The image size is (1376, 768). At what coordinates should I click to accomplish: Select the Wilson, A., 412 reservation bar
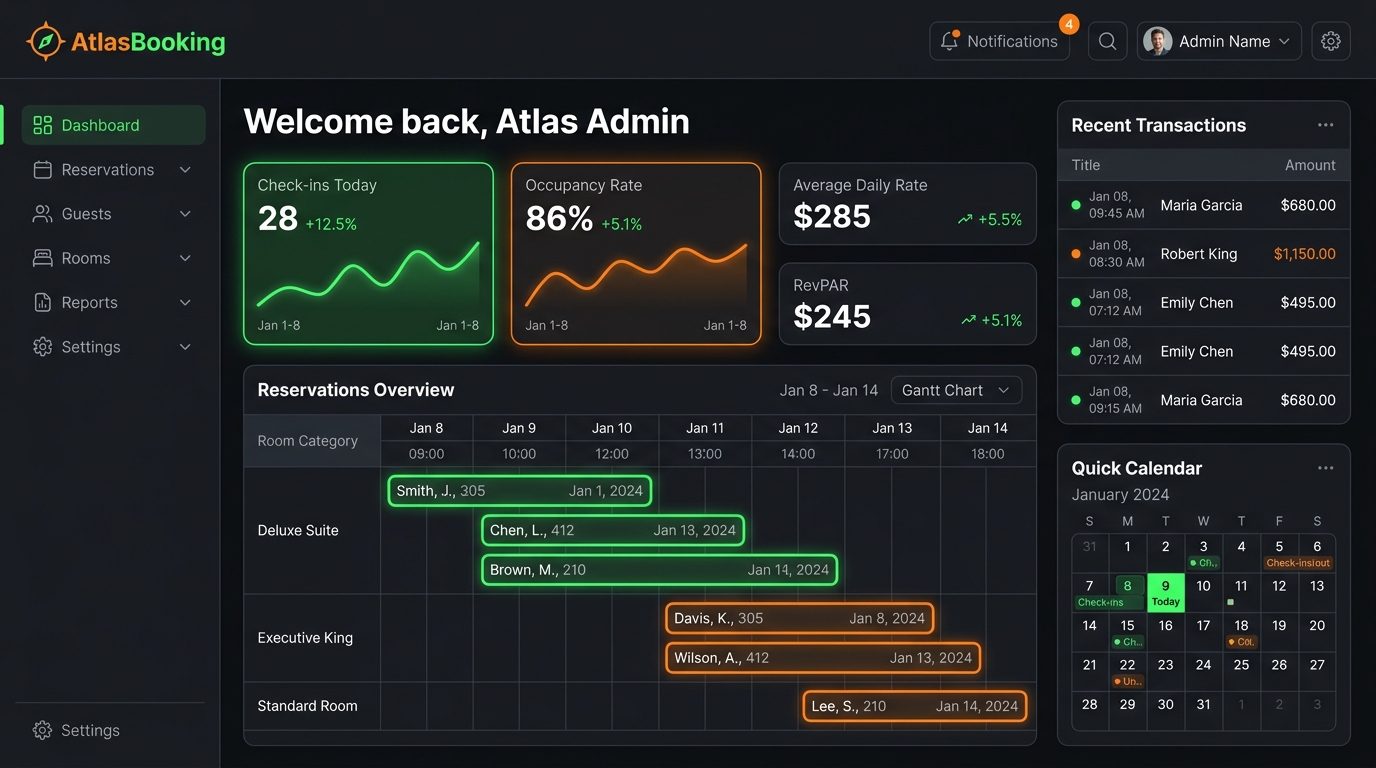(x=823, y=658)
